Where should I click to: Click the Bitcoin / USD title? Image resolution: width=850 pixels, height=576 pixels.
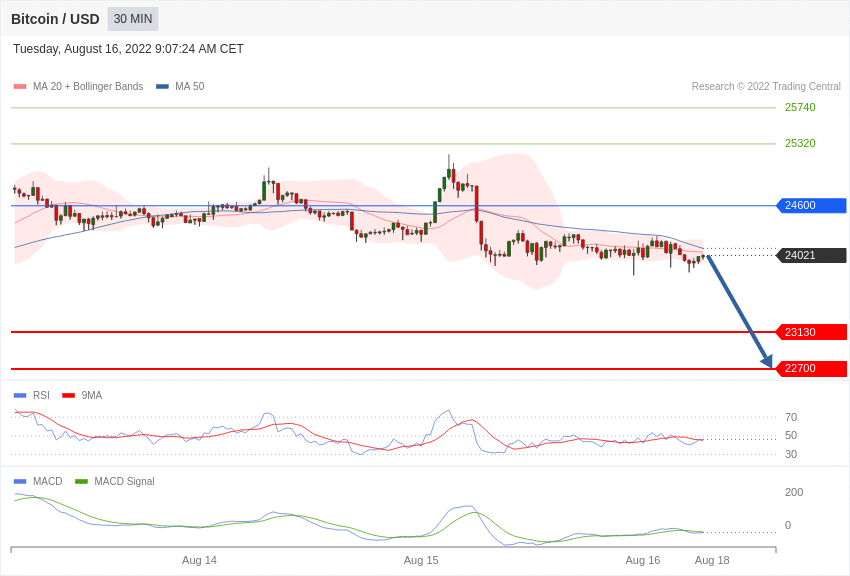point(55,19)
